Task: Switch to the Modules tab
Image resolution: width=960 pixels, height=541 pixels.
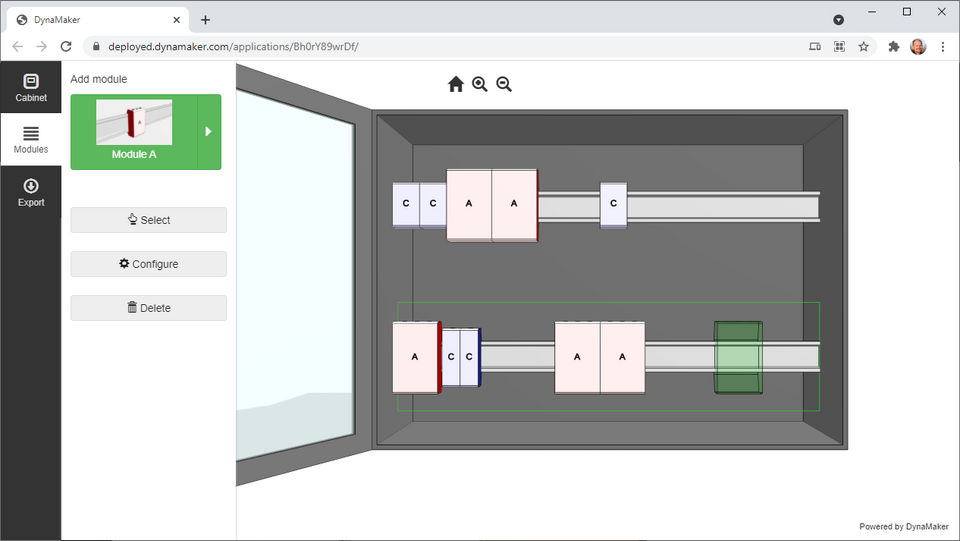Action: click(31, 140)
